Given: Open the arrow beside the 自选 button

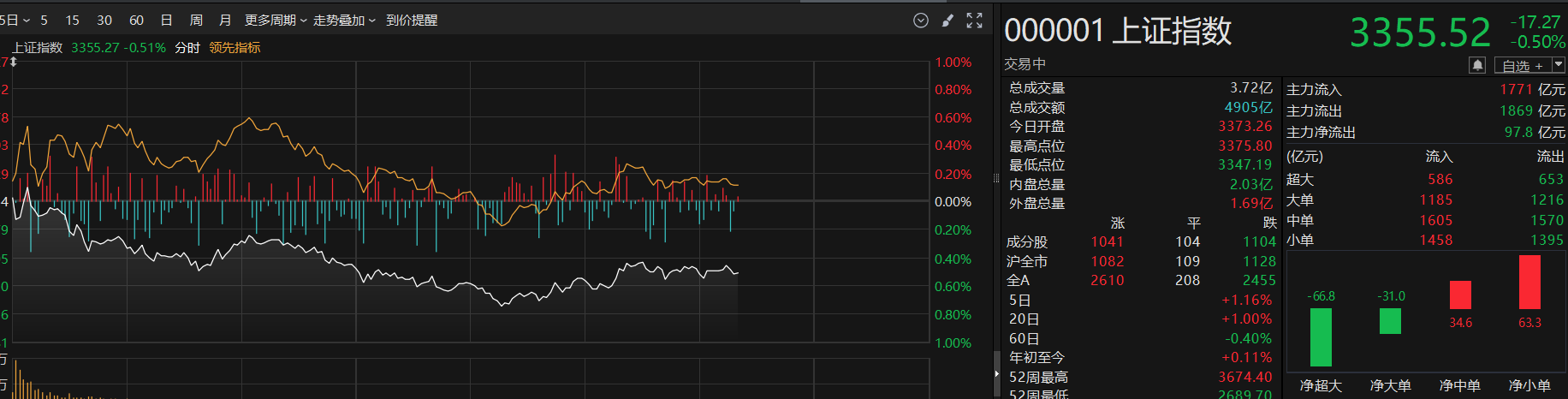Looking at the screenshot, I should (1559, 65).
